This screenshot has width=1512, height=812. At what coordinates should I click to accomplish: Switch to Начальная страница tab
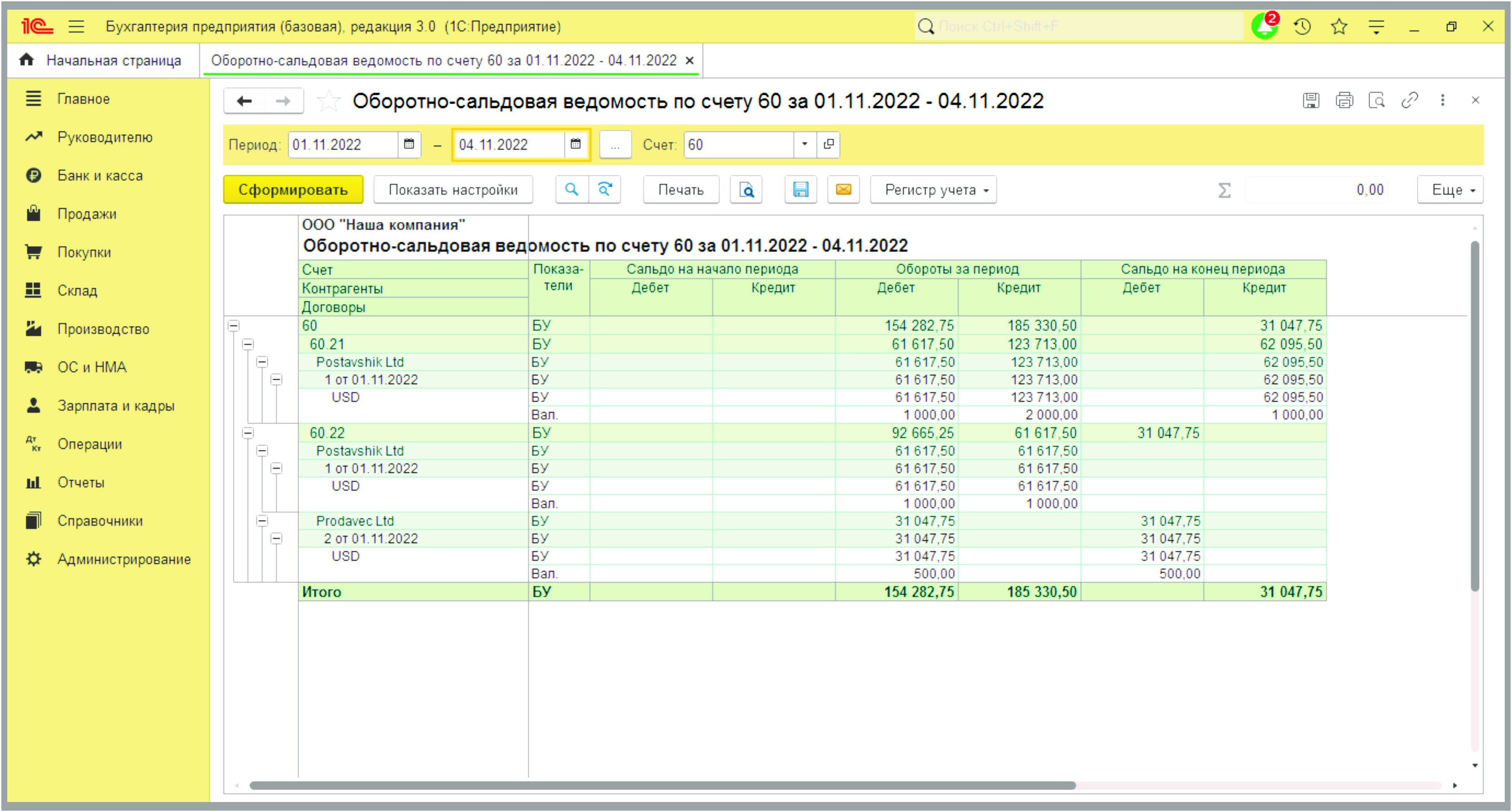(103, 60)
